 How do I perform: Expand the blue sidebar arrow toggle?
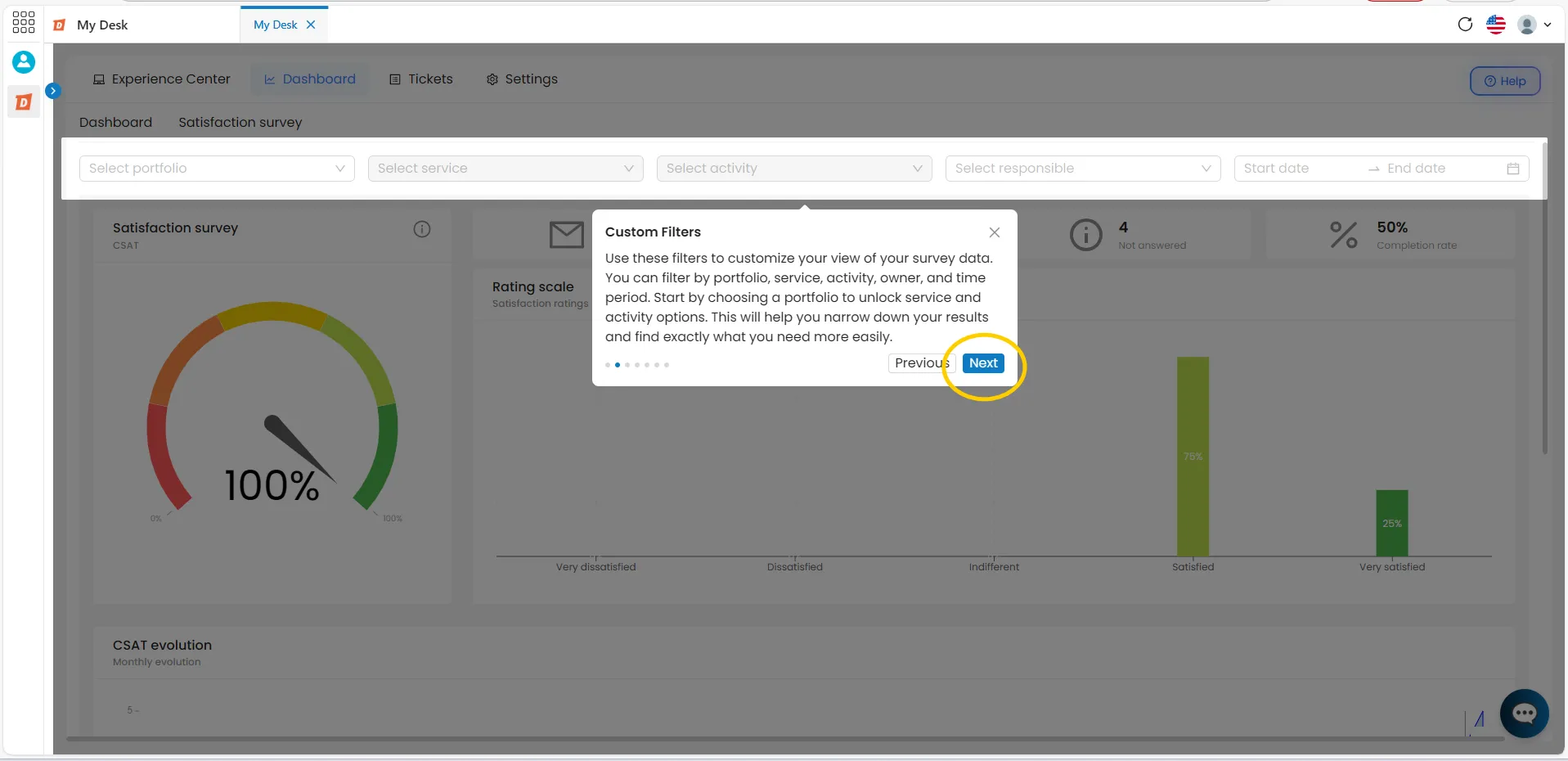point(53,91)
